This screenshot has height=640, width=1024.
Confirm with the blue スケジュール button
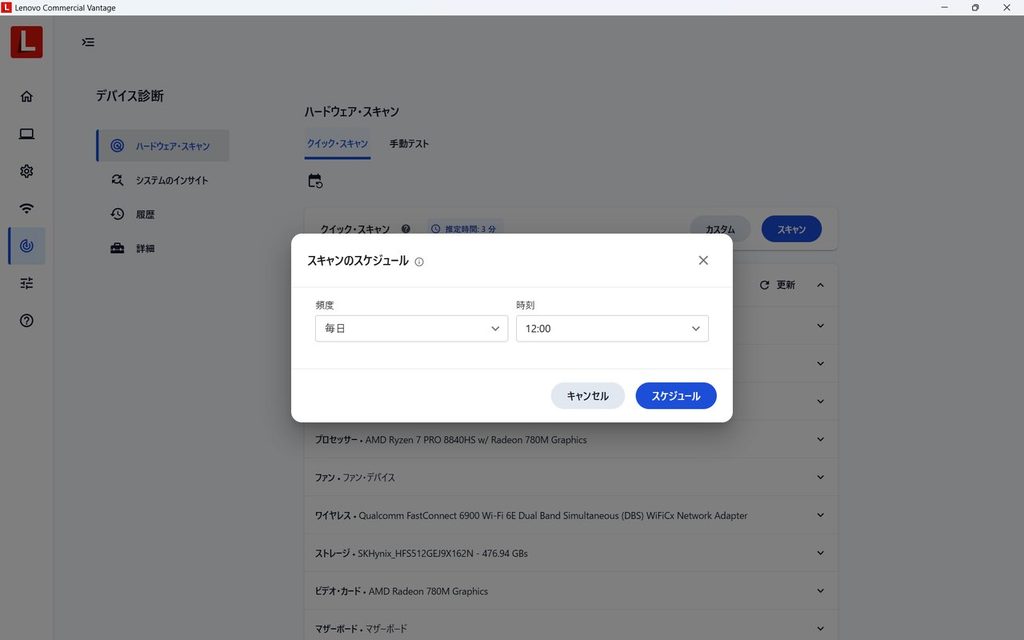(x=676, y=396)
